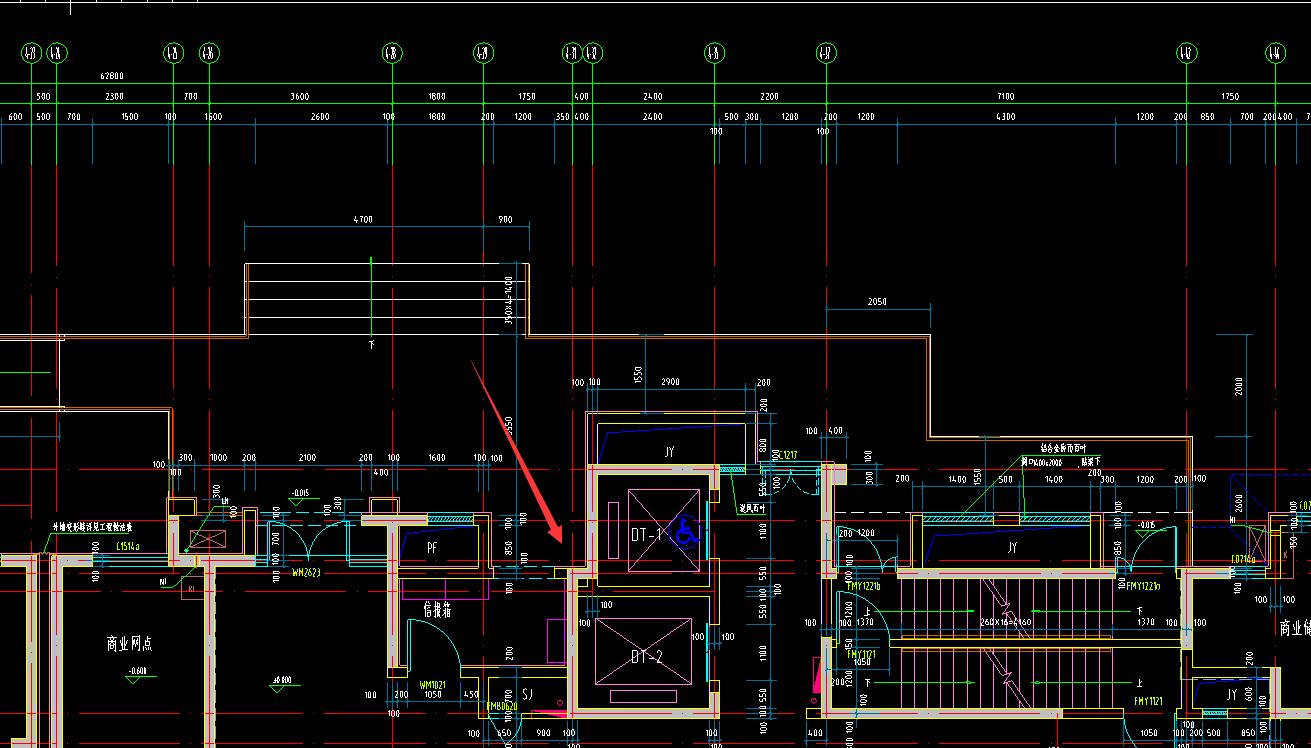Pick the WM1021 door tag
The height and width of the screenshot is (748, 1311).
pos(432,684)
